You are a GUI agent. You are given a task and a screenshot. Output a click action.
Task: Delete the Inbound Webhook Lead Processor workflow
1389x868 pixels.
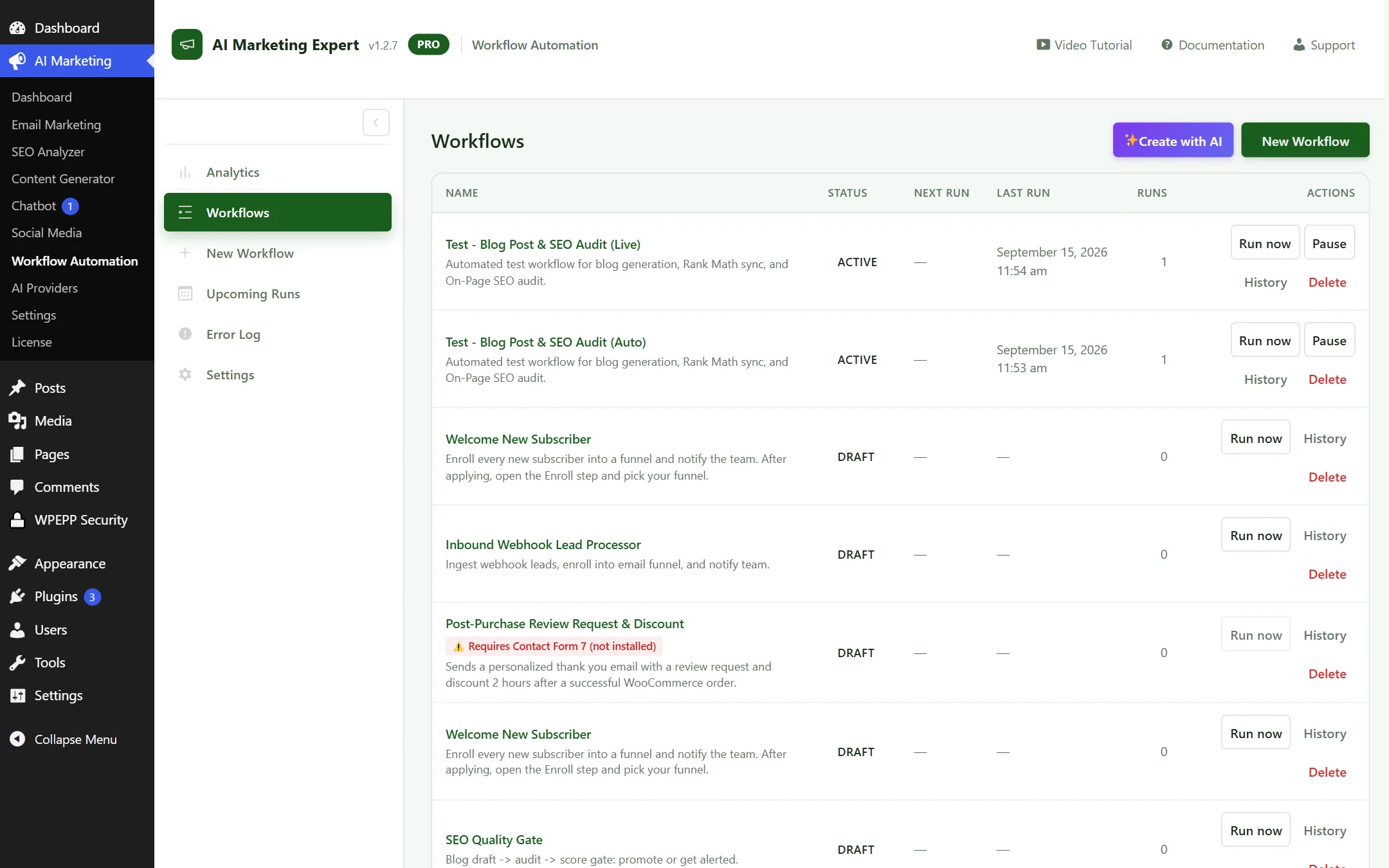[x=1327, y=574]
